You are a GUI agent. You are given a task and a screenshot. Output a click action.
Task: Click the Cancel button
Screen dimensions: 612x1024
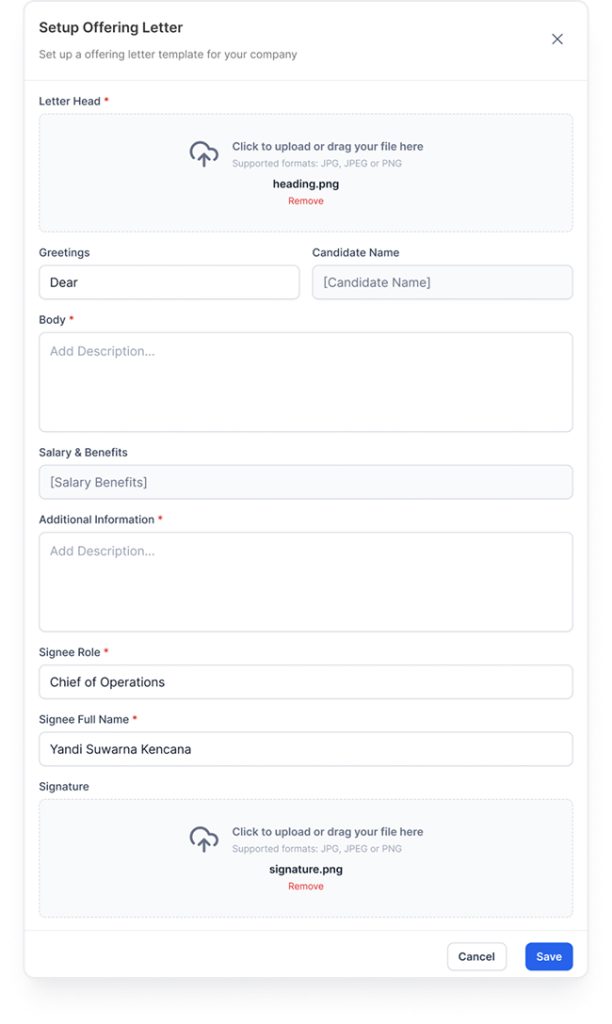476,956
